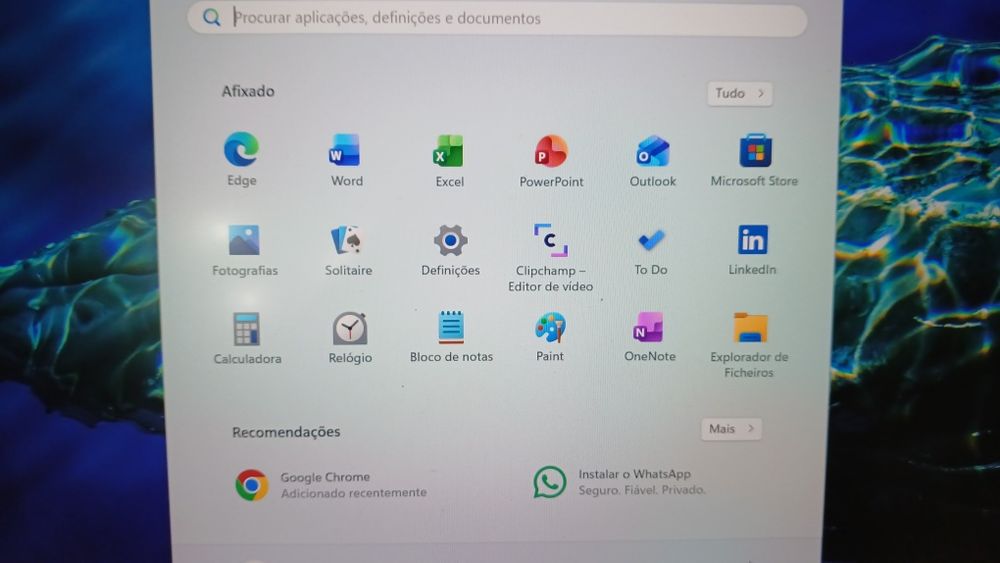1000x563 pixels.
Task: Open Excel pinned app
Action: [449, 152]
